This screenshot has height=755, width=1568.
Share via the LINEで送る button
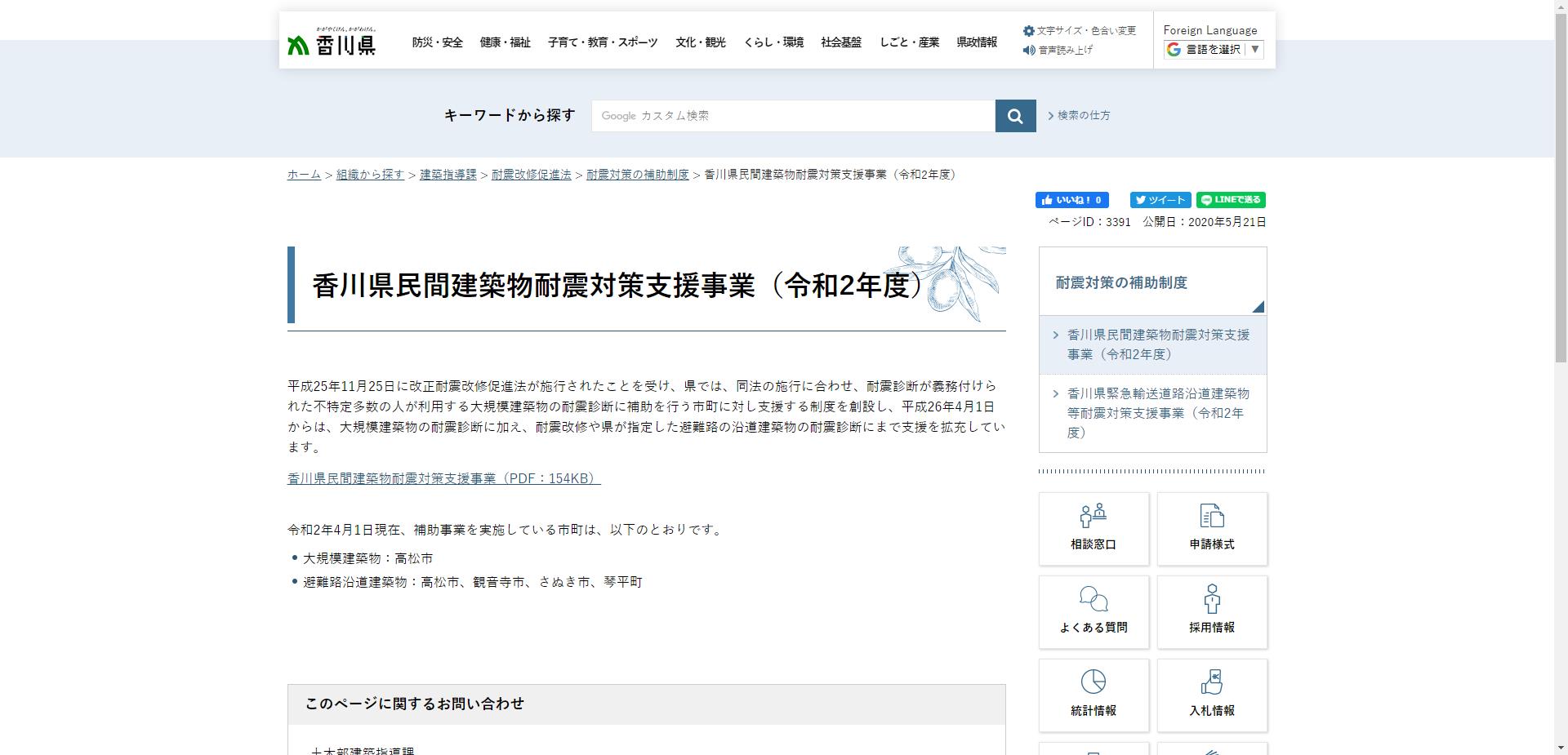click(1230, 200)
